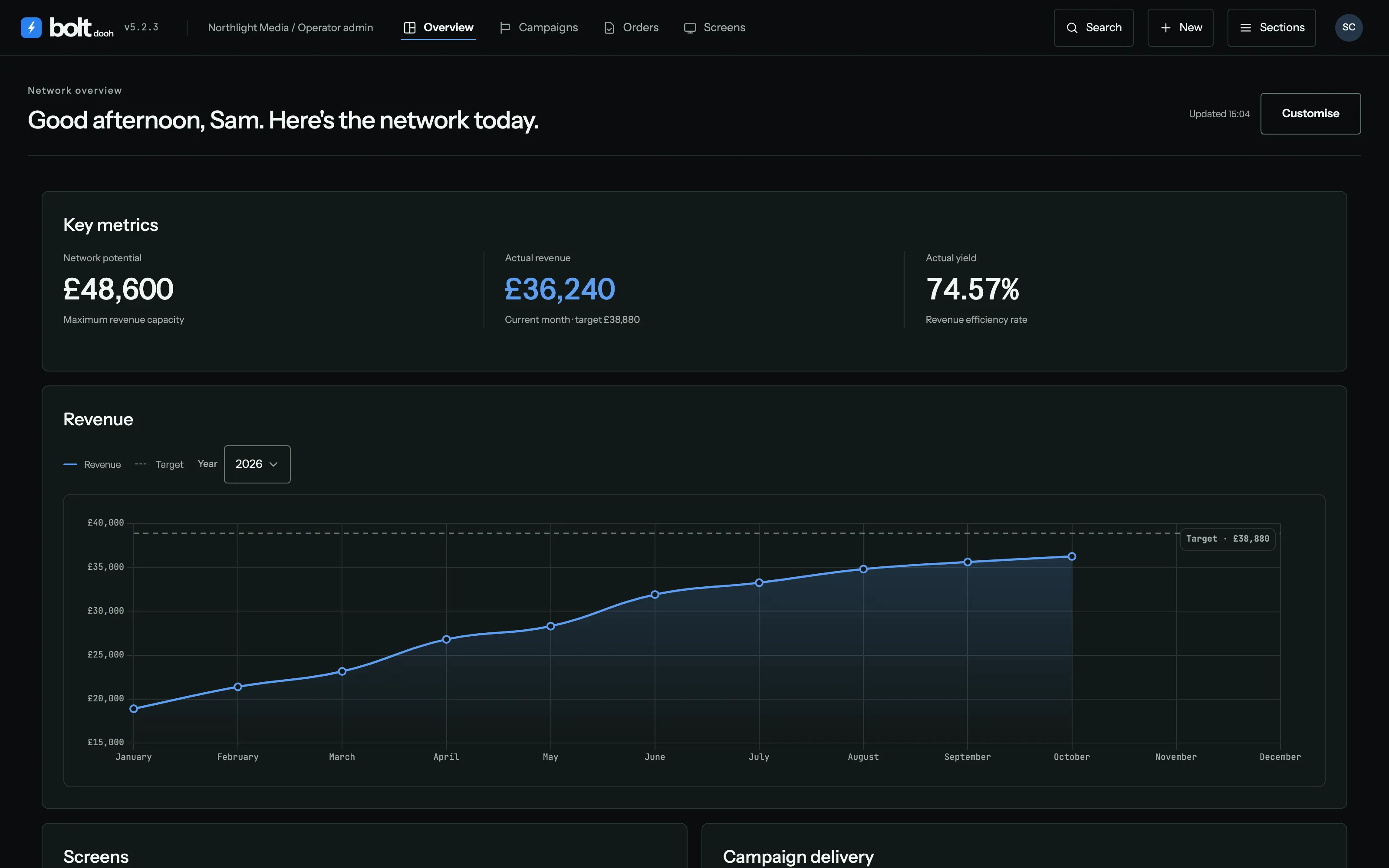This screenshot has height=868, width=1389.
Task: Open the SC user avatar menu
Action: coord(1349,27)
